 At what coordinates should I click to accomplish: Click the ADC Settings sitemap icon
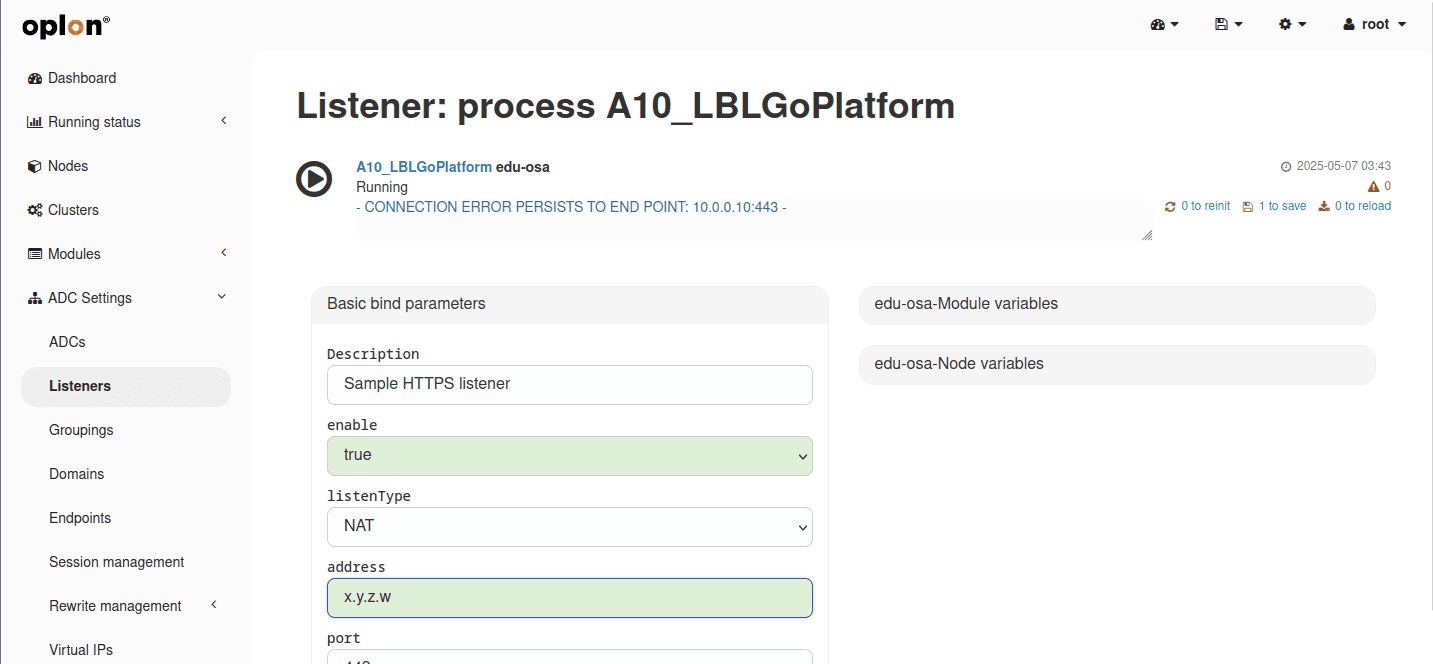[x=35, y=298]
